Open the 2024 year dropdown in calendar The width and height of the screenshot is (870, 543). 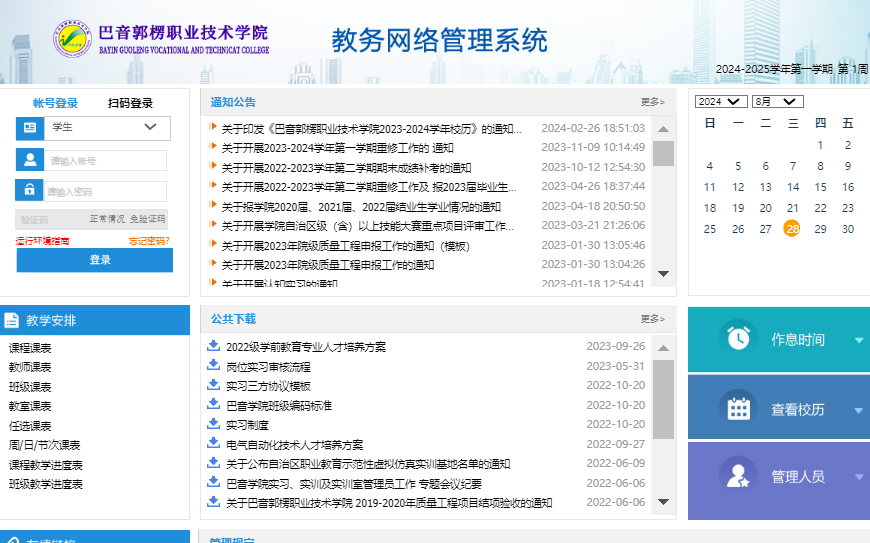[721, 102]
